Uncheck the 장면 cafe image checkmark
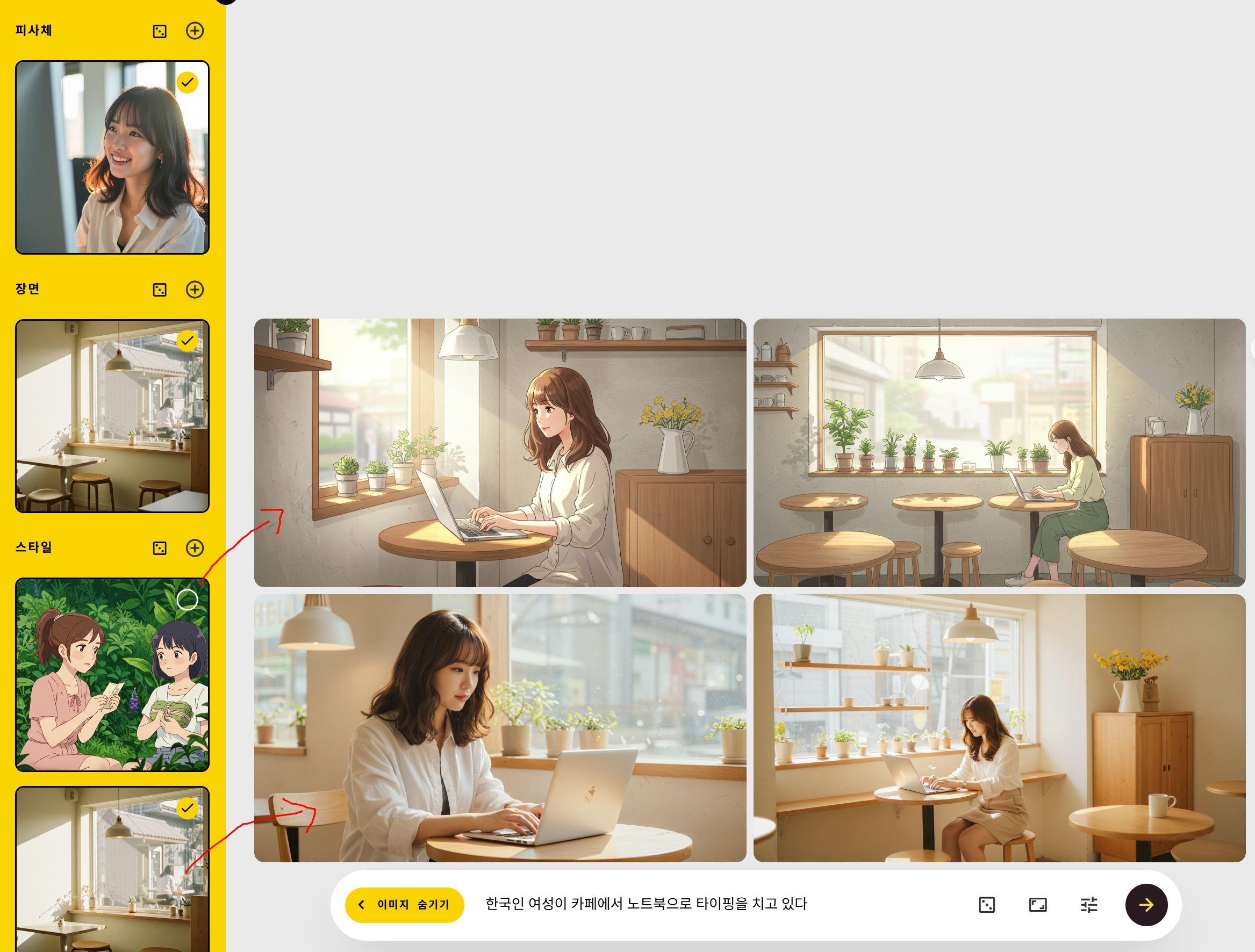The image size is (1255, 952). (x=187, y=341)
